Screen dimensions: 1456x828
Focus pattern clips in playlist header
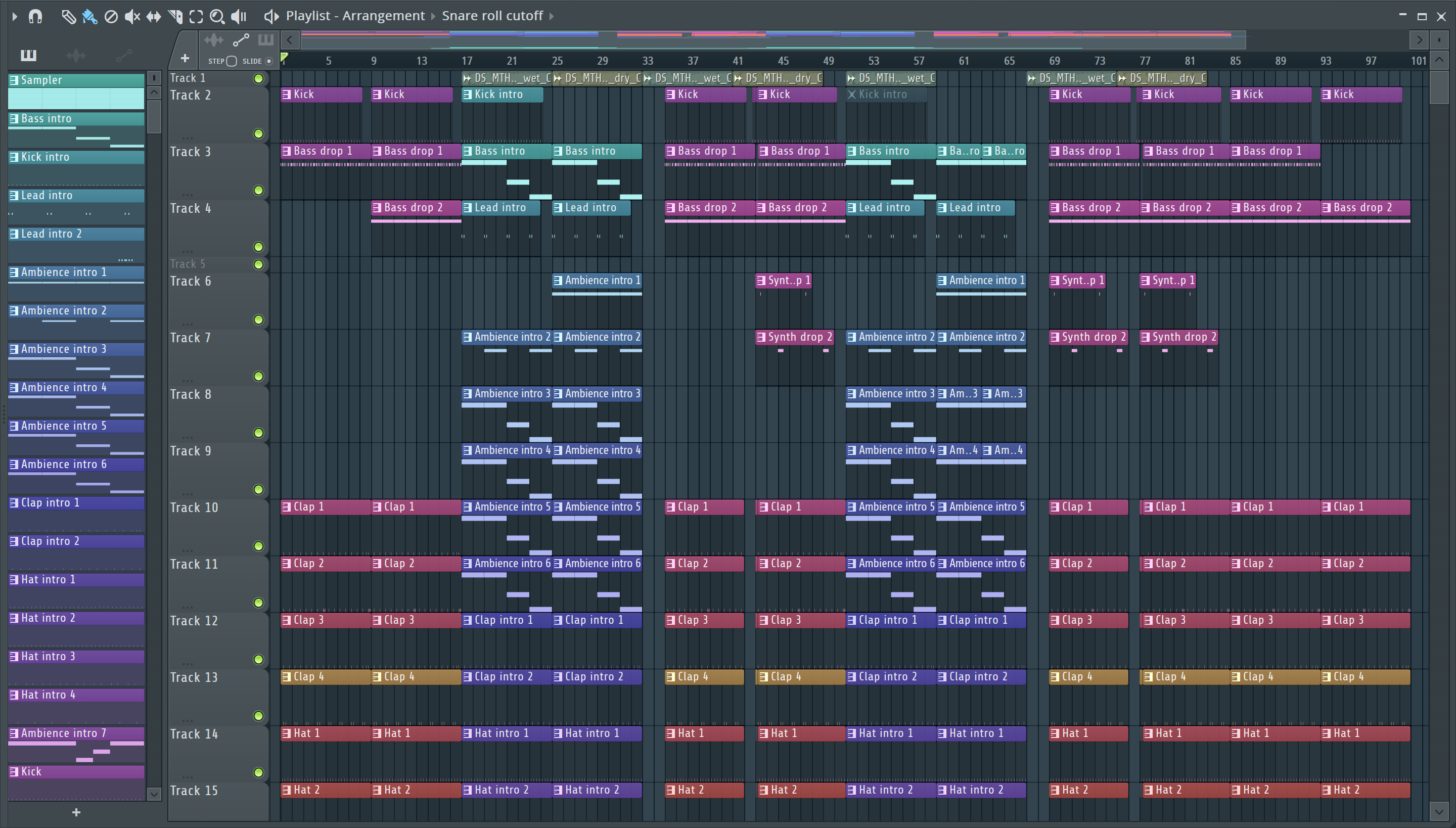click(265, 40)
